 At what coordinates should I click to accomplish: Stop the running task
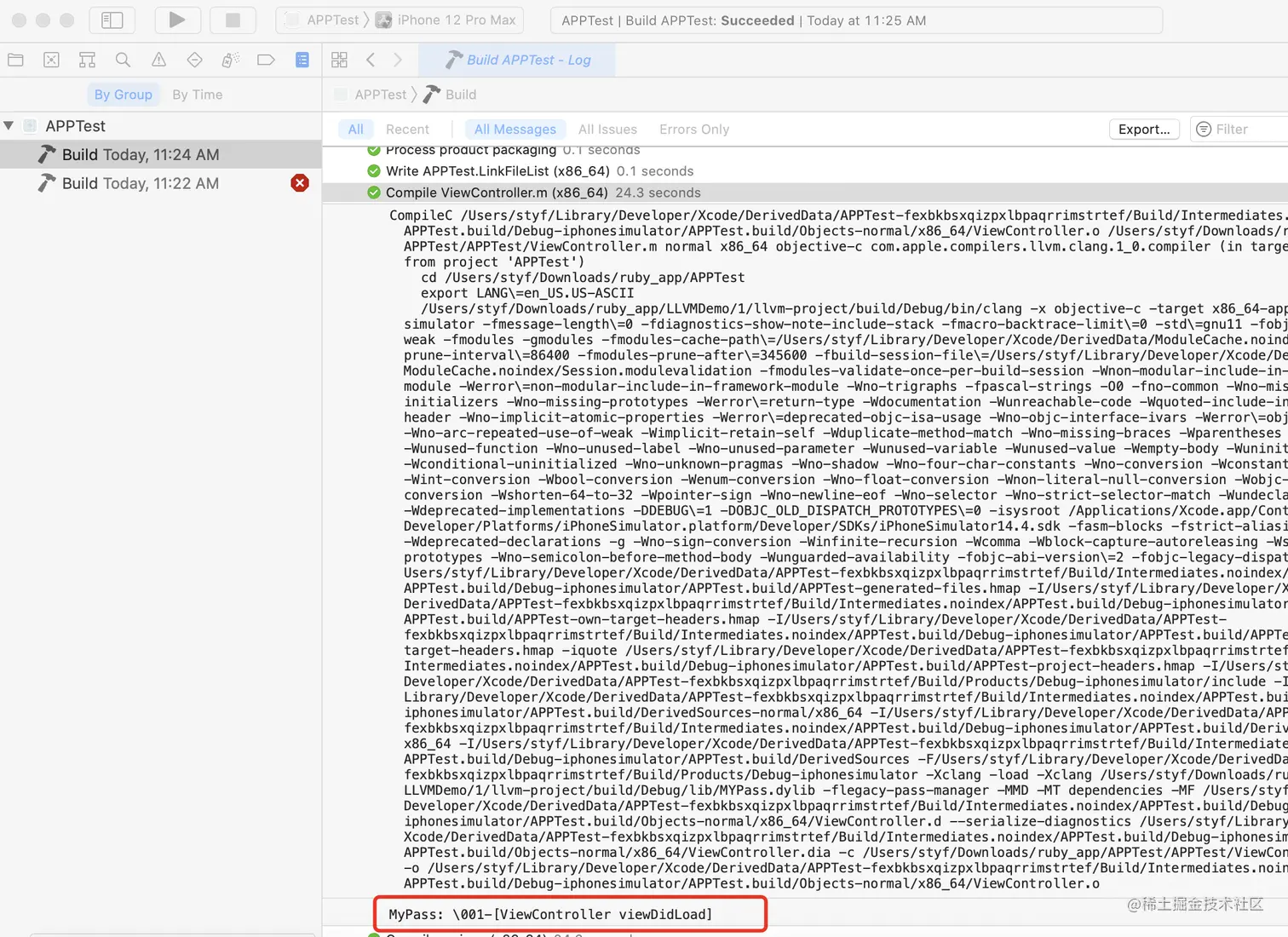233,20
